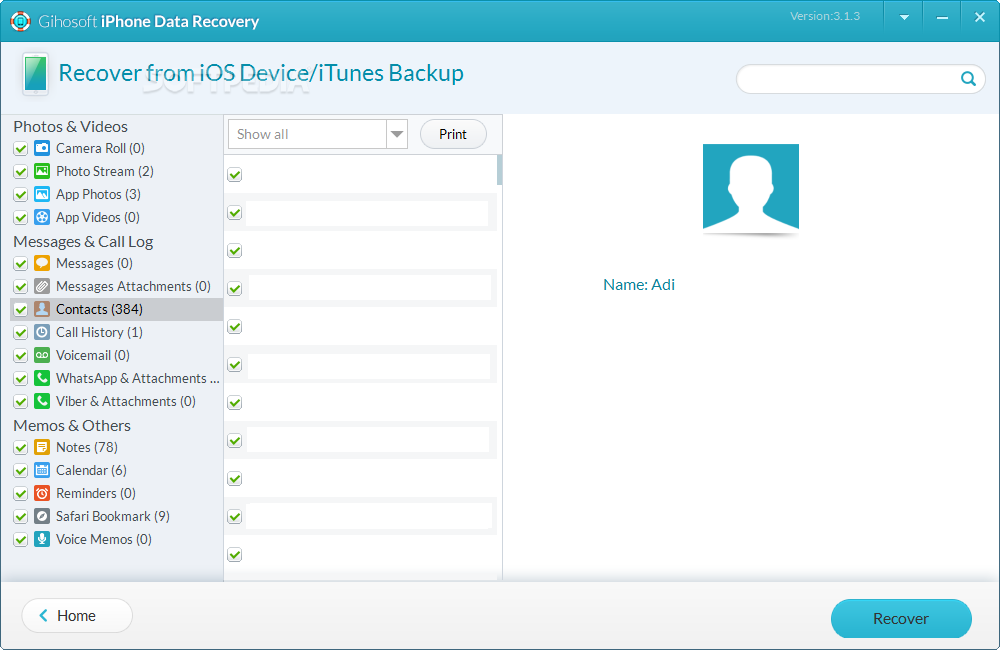Uncheck the first contact row checkbox
This screenshot has height=650, width=1000.
(x=235, y=174)
